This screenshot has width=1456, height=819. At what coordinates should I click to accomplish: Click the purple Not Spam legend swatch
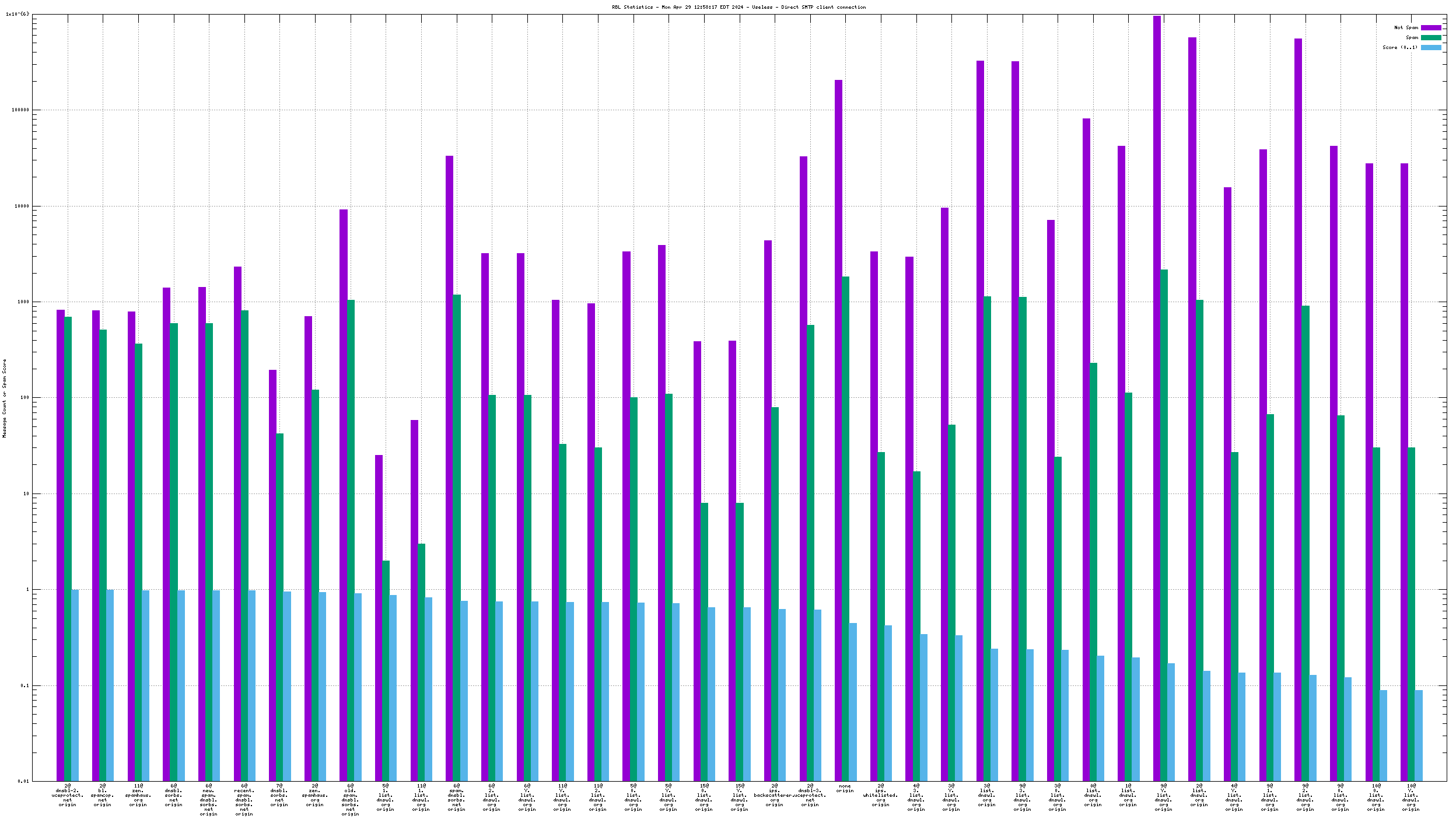1430,27
